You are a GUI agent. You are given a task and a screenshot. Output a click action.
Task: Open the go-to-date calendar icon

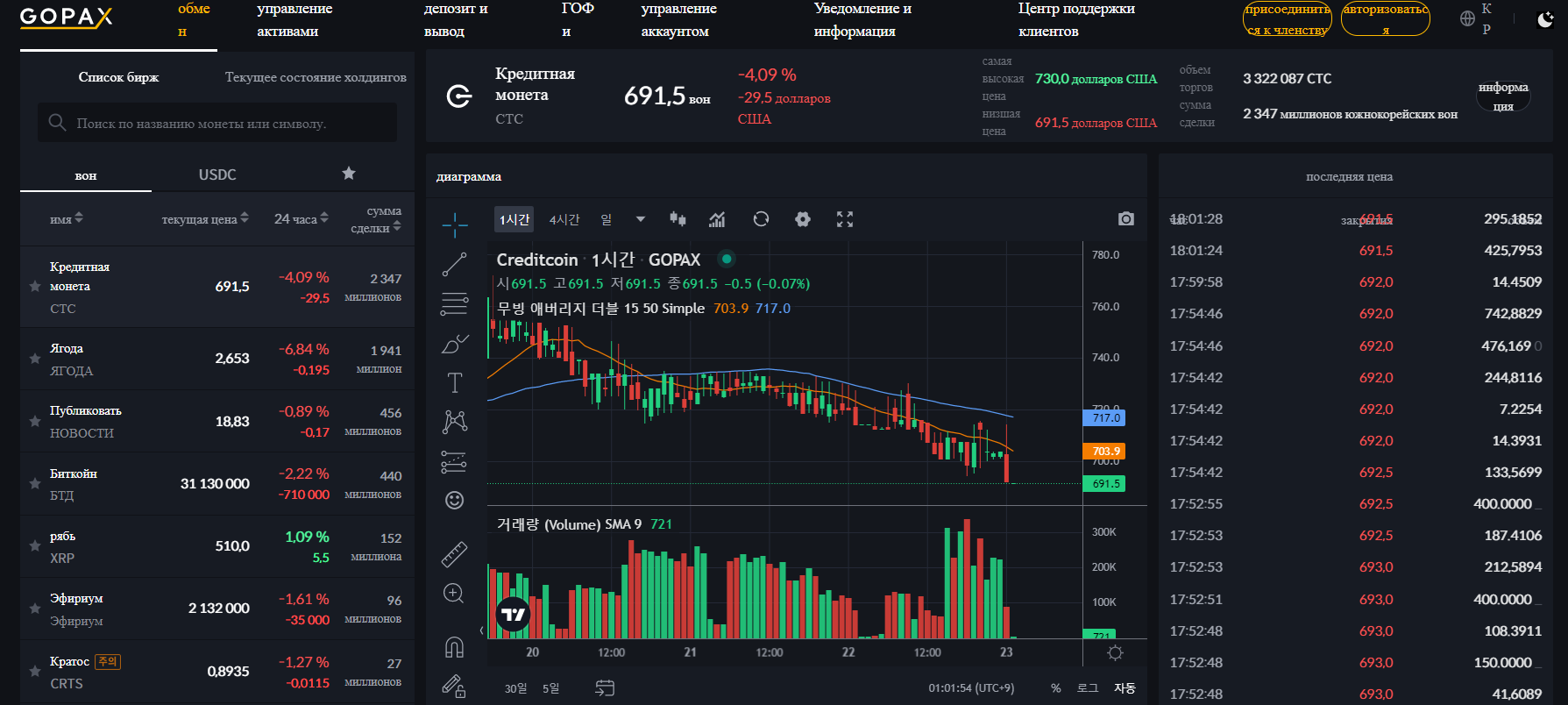click(x=605, y=688)
